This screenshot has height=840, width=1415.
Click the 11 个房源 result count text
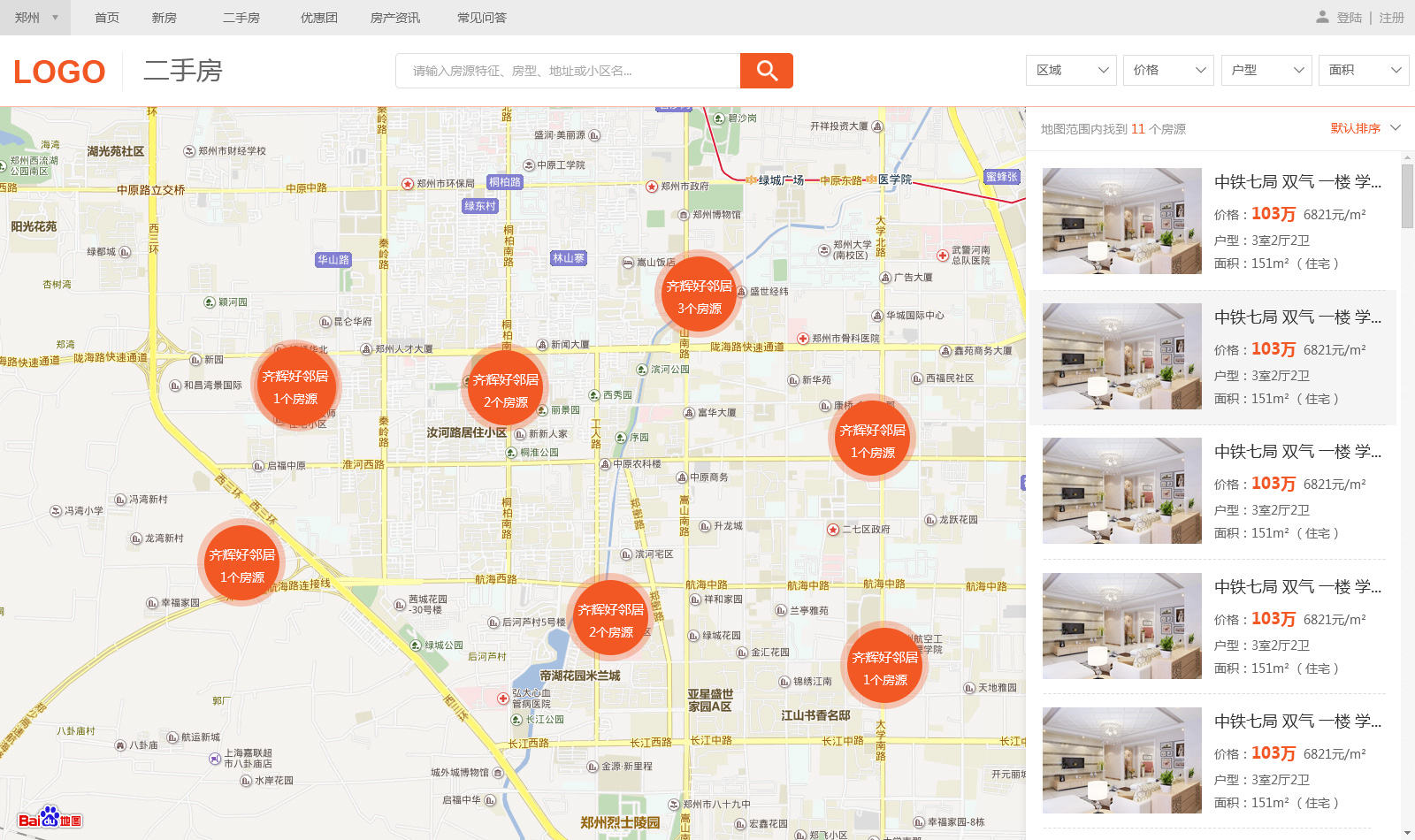(x=1159, y=129)
